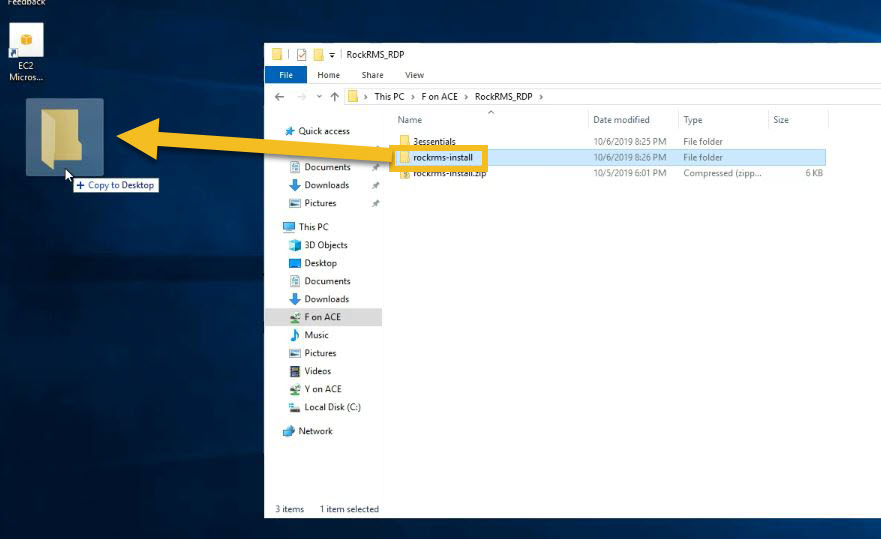Expand chevron after F on ACE in path
881x539 pixels.
(466, 97)
